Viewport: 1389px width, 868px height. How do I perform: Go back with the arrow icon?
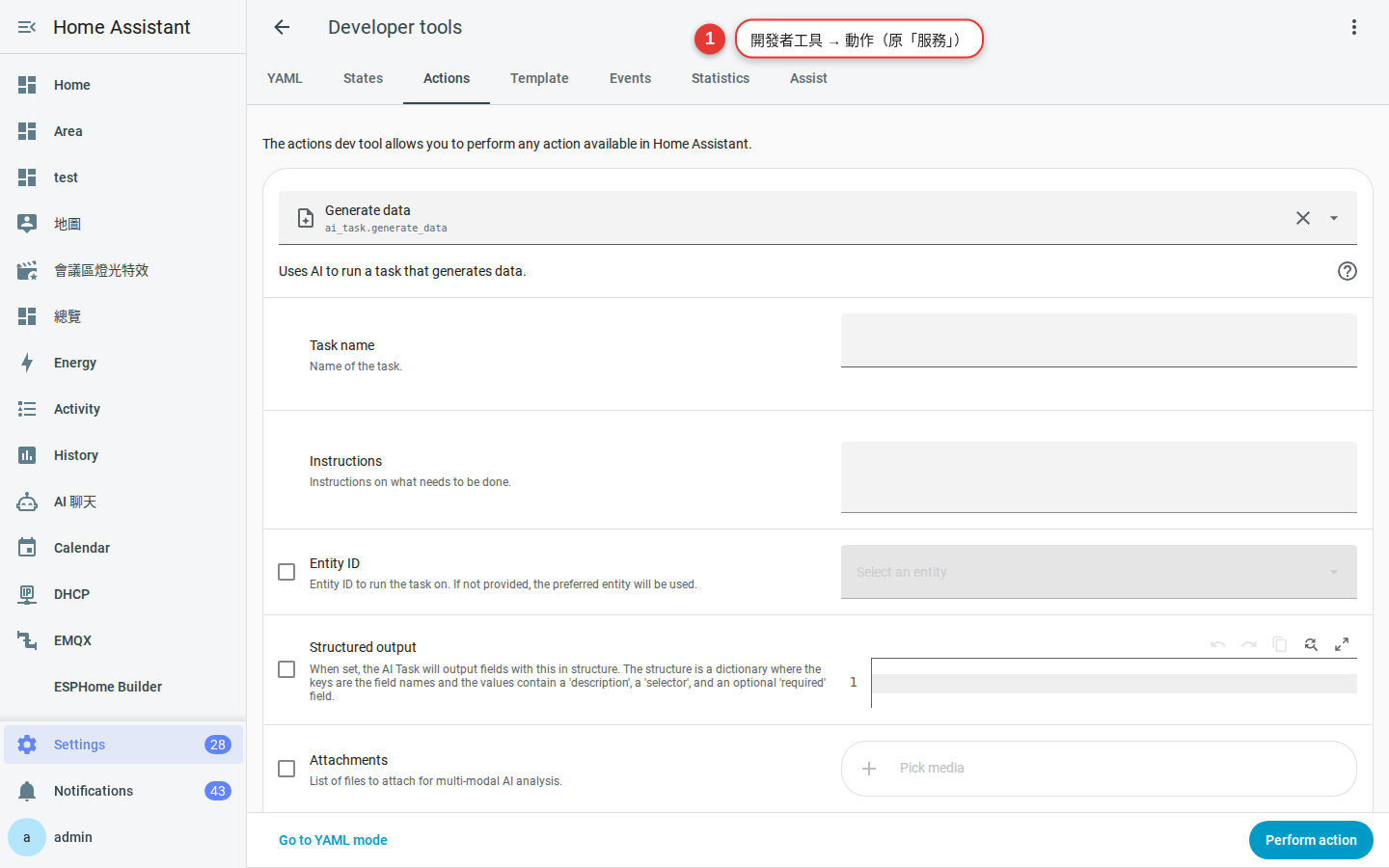[x=282, y=27]
